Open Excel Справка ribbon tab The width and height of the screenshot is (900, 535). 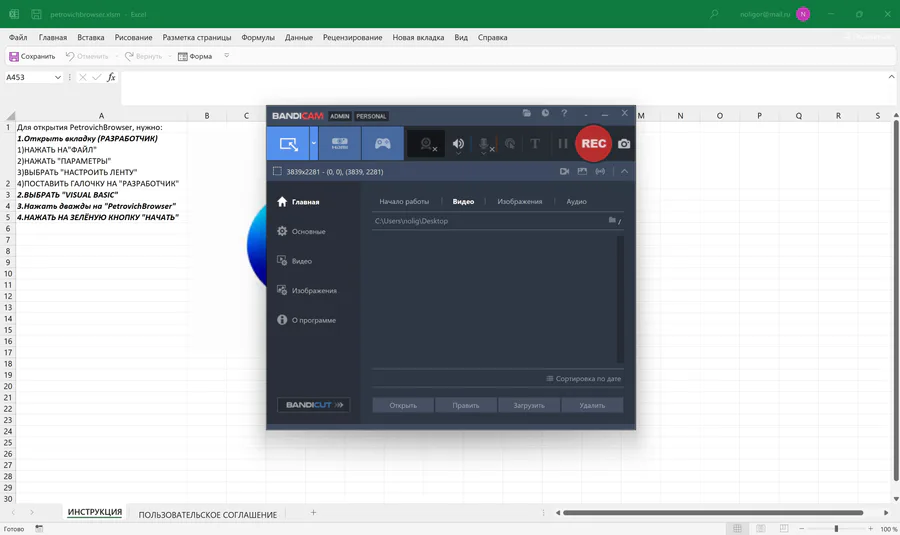point(492,37)
